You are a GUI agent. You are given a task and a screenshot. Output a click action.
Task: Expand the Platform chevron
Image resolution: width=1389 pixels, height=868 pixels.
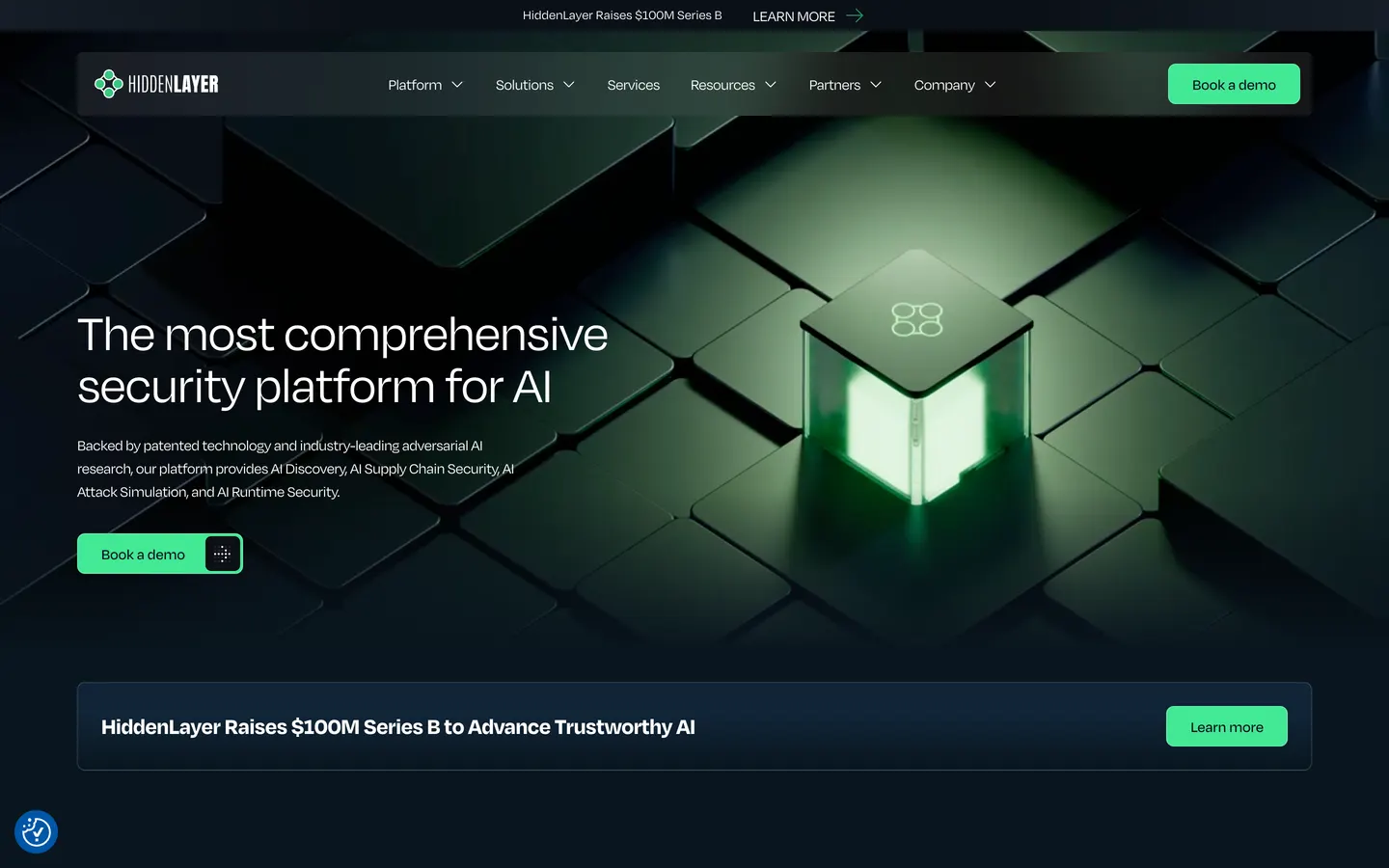point(457,85)
